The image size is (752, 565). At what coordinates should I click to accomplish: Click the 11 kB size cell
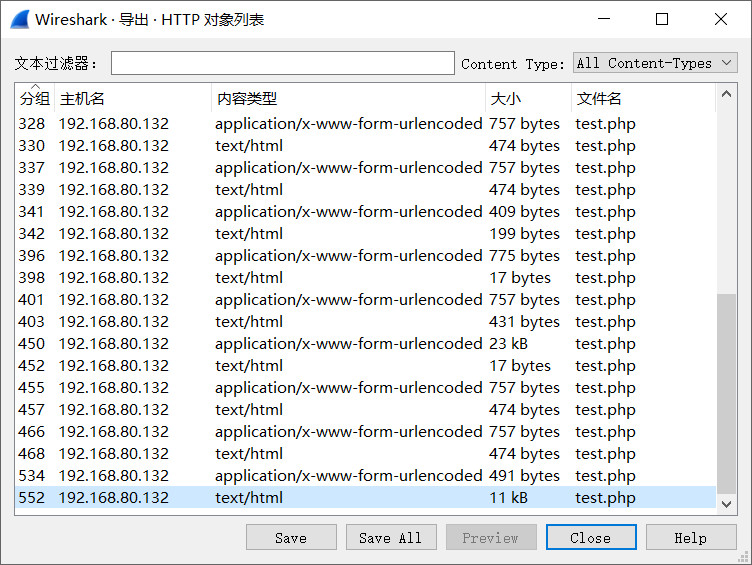click(x=508, y=498)
